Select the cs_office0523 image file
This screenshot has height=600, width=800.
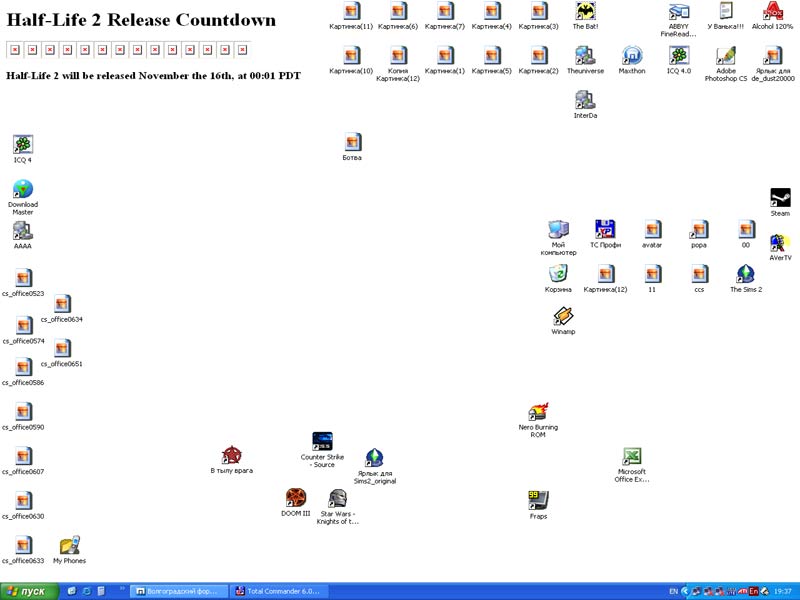coord(23,278)
